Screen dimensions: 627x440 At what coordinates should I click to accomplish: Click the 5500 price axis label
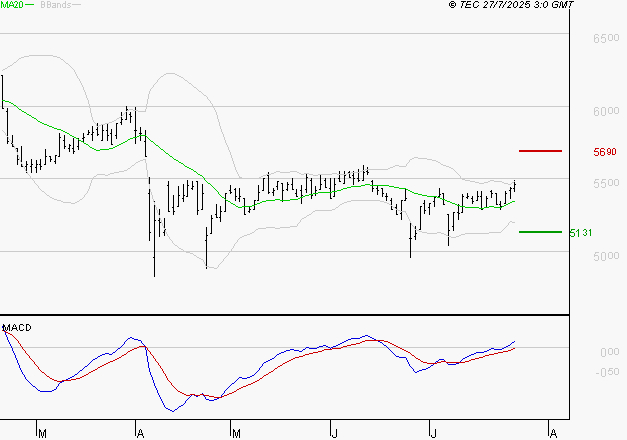pos(604,184)
